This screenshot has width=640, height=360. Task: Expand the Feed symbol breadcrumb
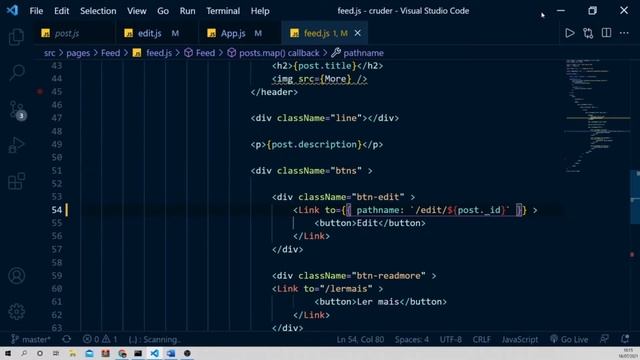200,53
